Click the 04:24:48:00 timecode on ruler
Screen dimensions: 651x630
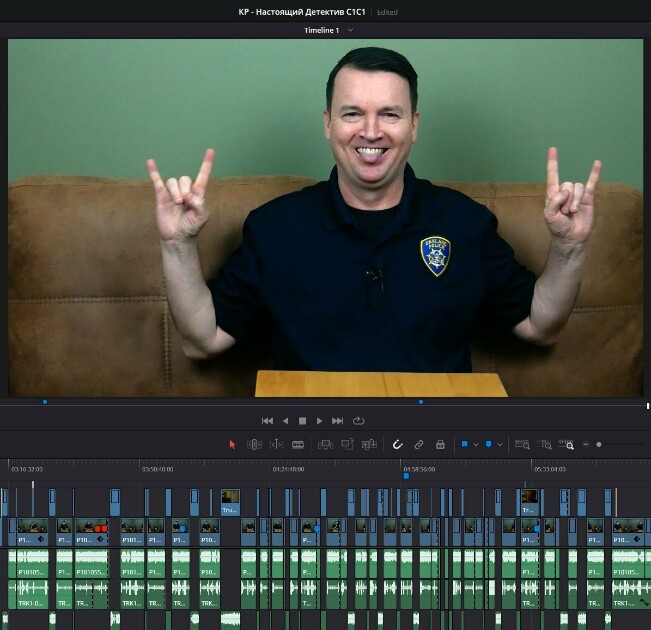coord(289,469)
